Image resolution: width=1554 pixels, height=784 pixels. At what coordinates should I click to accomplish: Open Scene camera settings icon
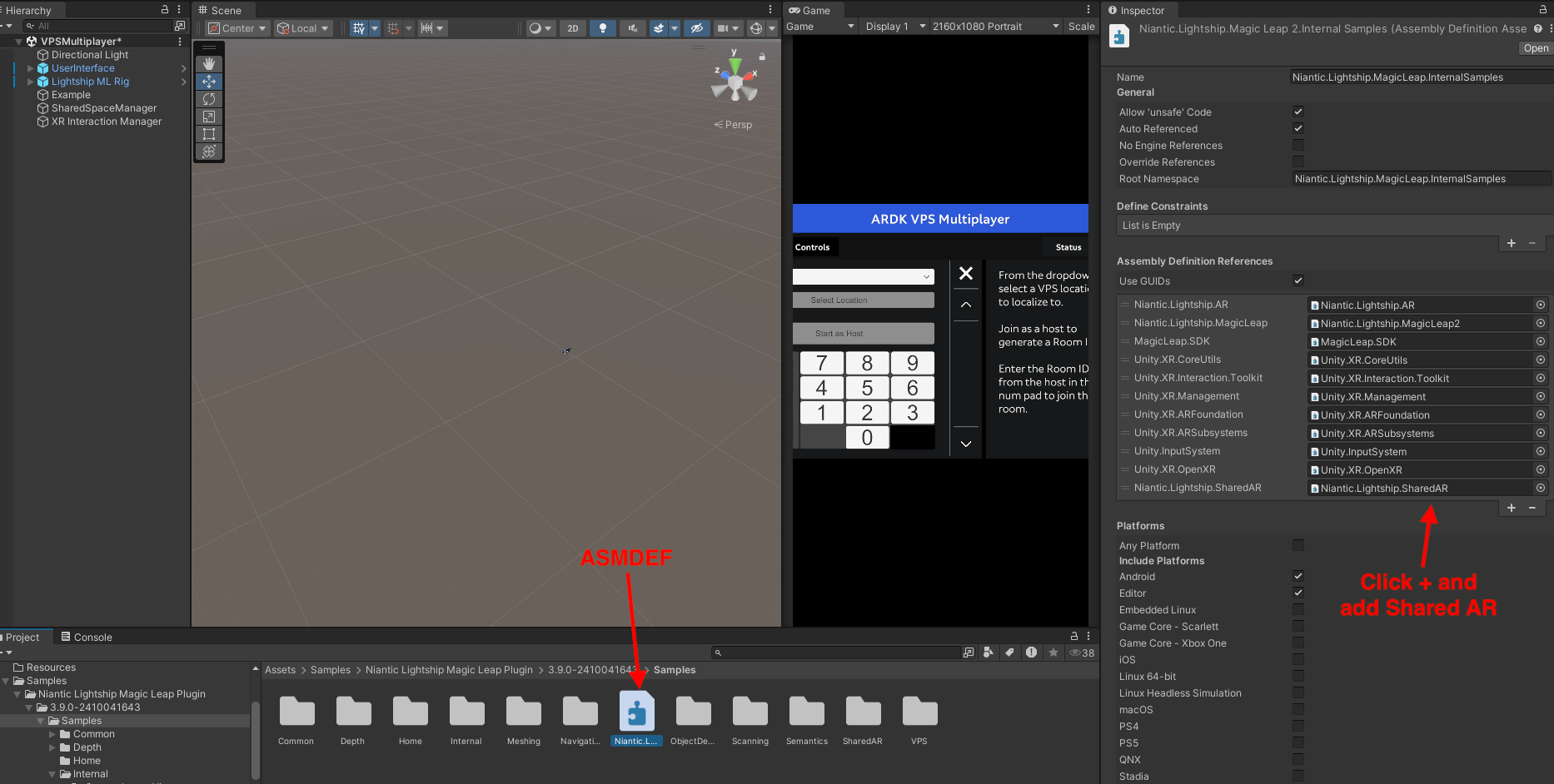click(723, 28)
